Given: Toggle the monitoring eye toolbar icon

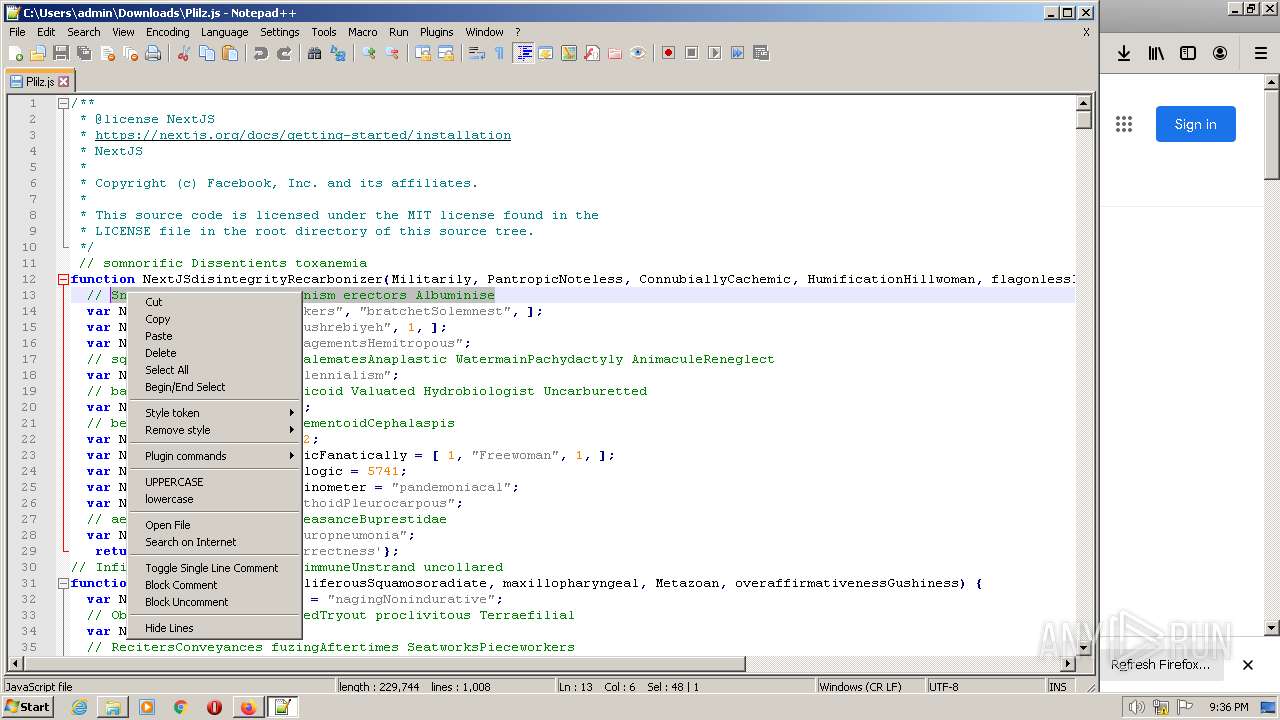Looking at the screenshot, I should pyautogui.click(x=637, y=53).
